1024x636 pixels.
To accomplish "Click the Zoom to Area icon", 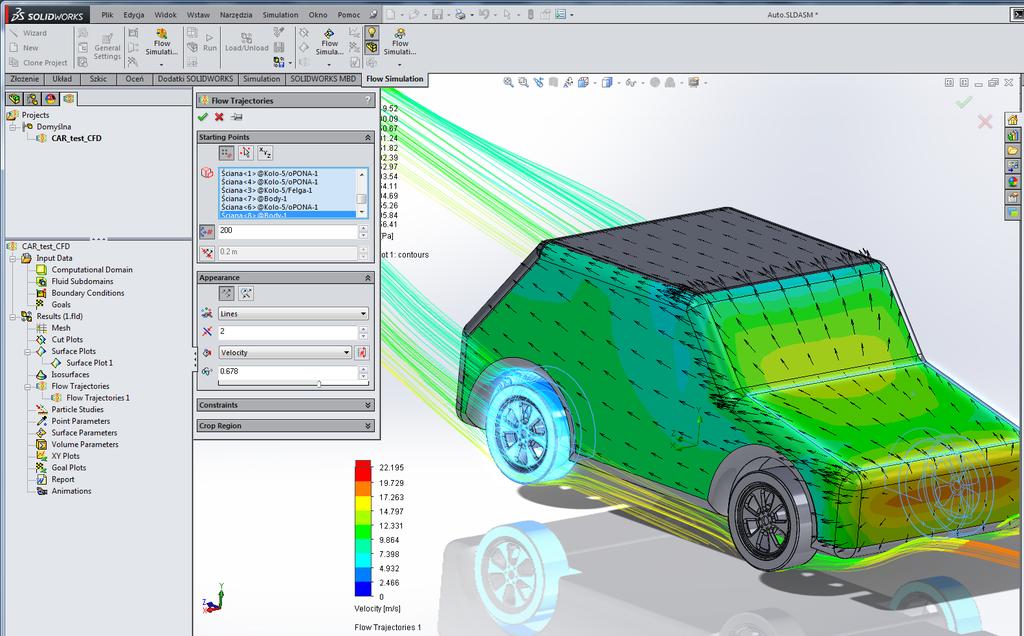I will click(x=523, y=82).
